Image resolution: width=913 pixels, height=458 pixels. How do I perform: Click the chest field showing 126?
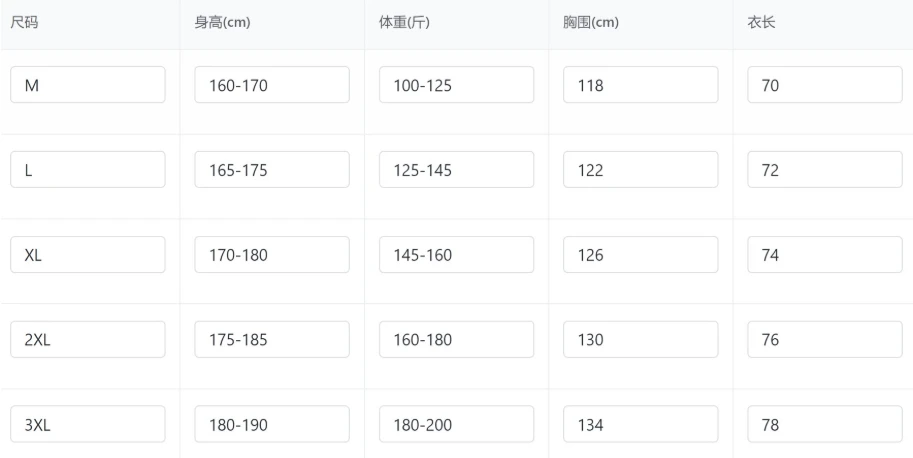(640, 255)
